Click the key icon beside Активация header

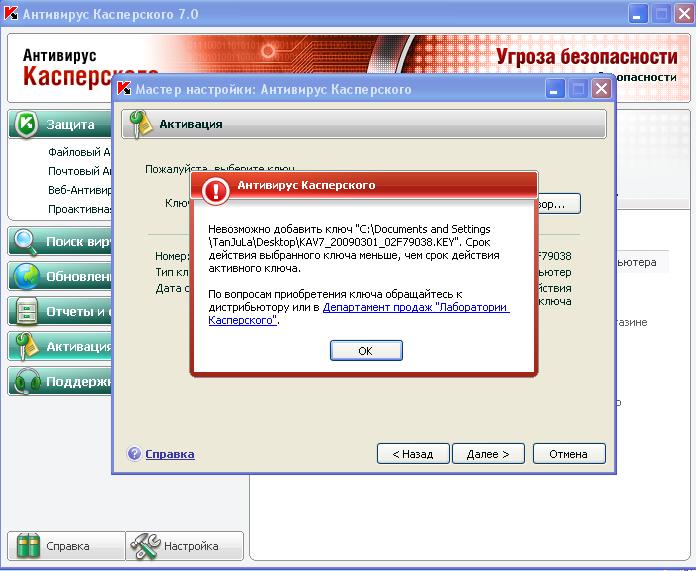coord(139,124)
